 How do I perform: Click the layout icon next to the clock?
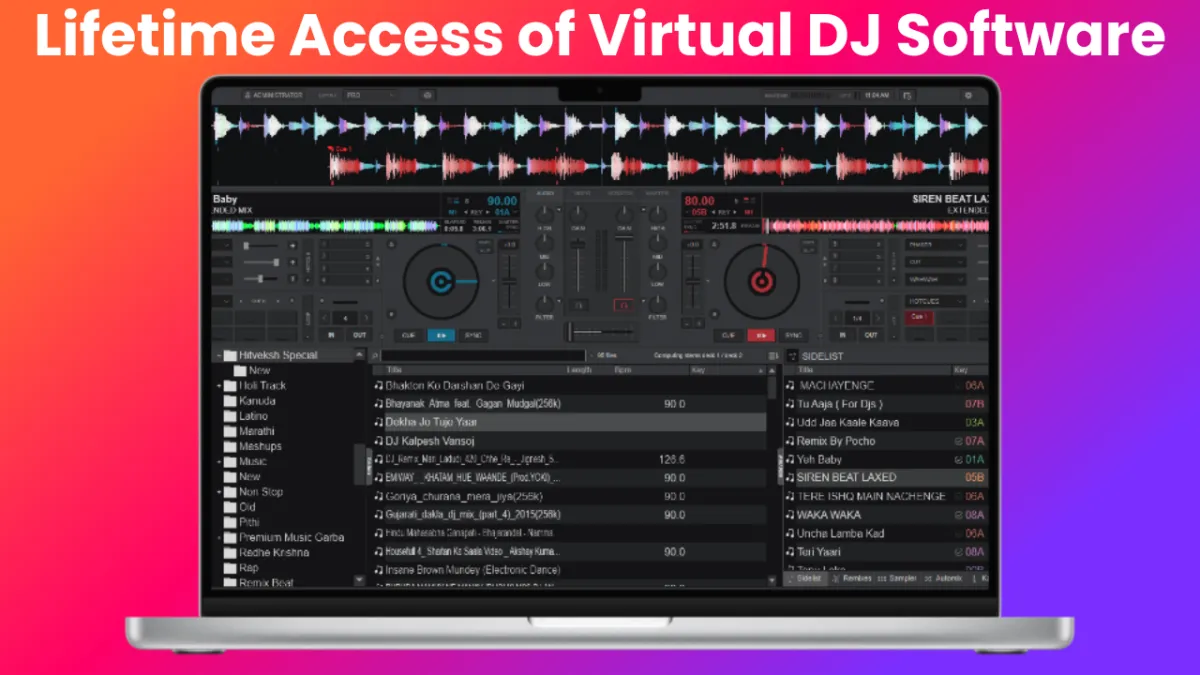coord(907,95)
